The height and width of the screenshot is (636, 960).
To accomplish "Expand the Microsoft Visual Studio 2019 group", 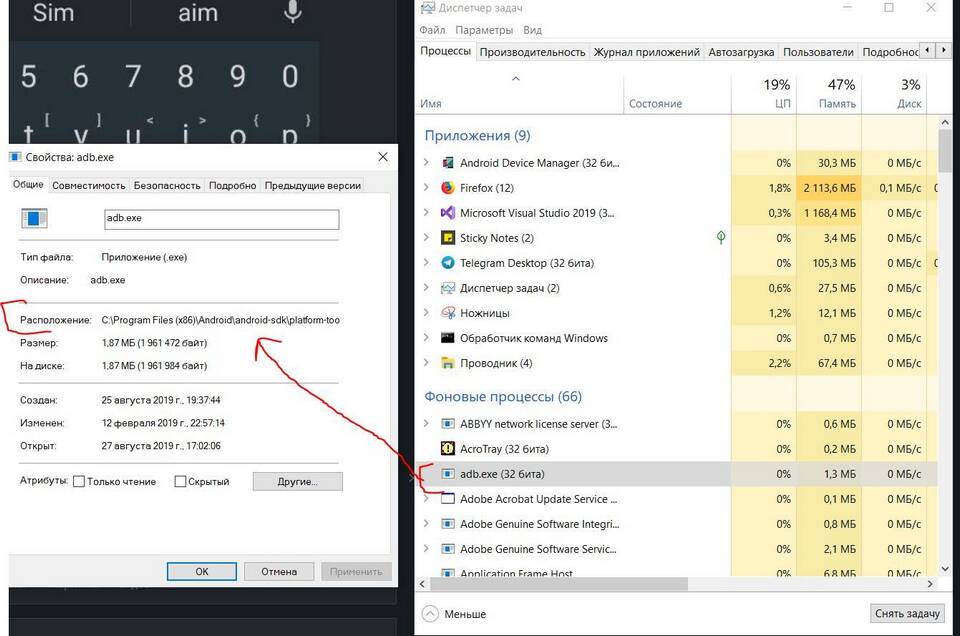I will pos(426,213).
